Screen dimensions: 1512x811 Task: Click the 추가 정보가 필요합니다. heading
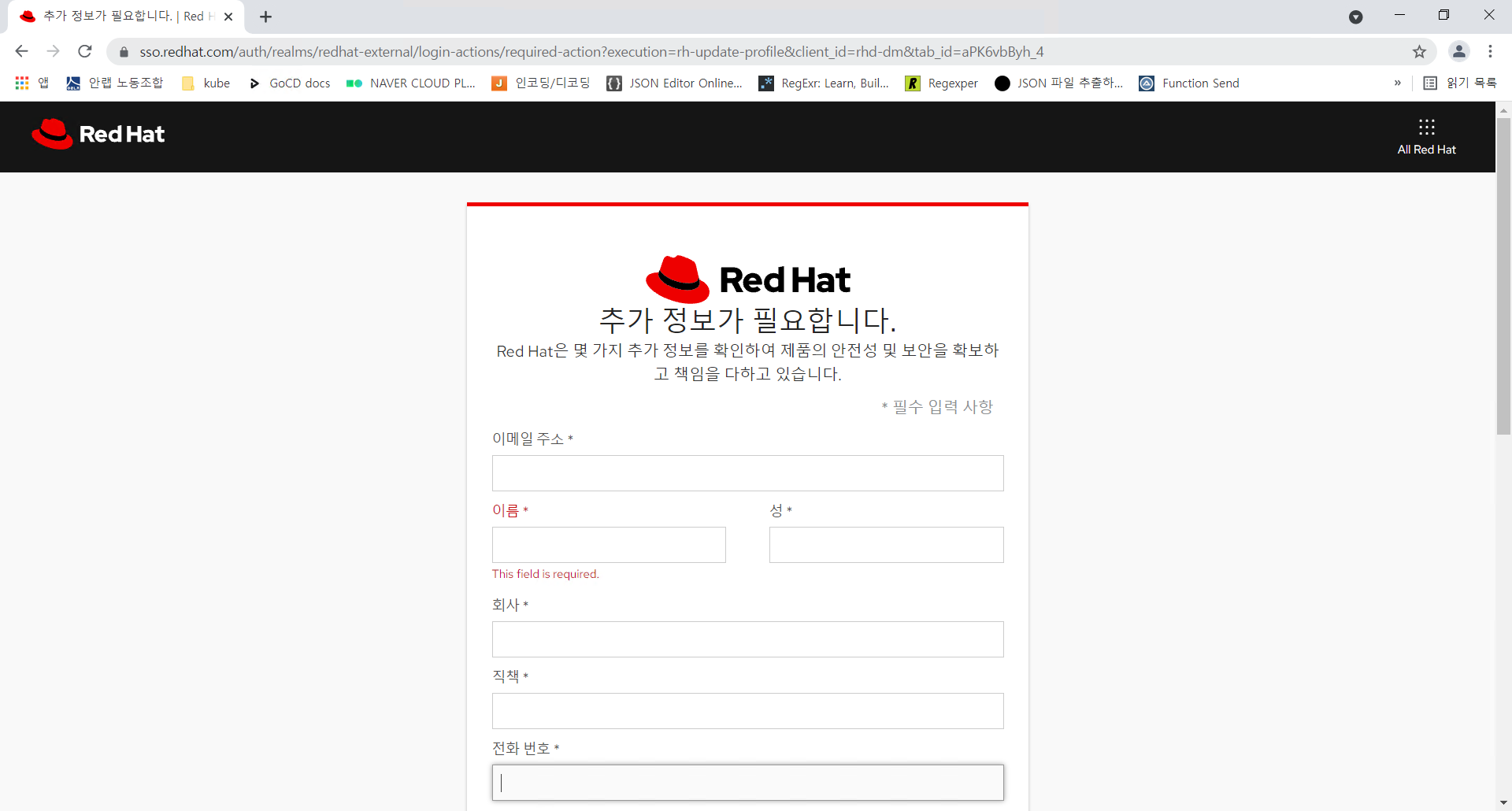pos(747,320)
